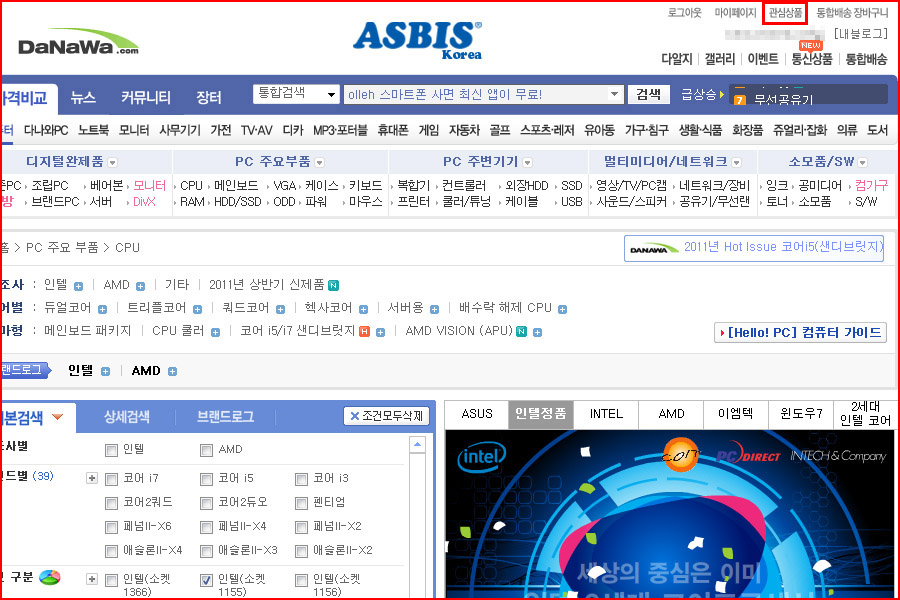
Task: Select the 인텔정품 banner tab
Action: (540, 414)
